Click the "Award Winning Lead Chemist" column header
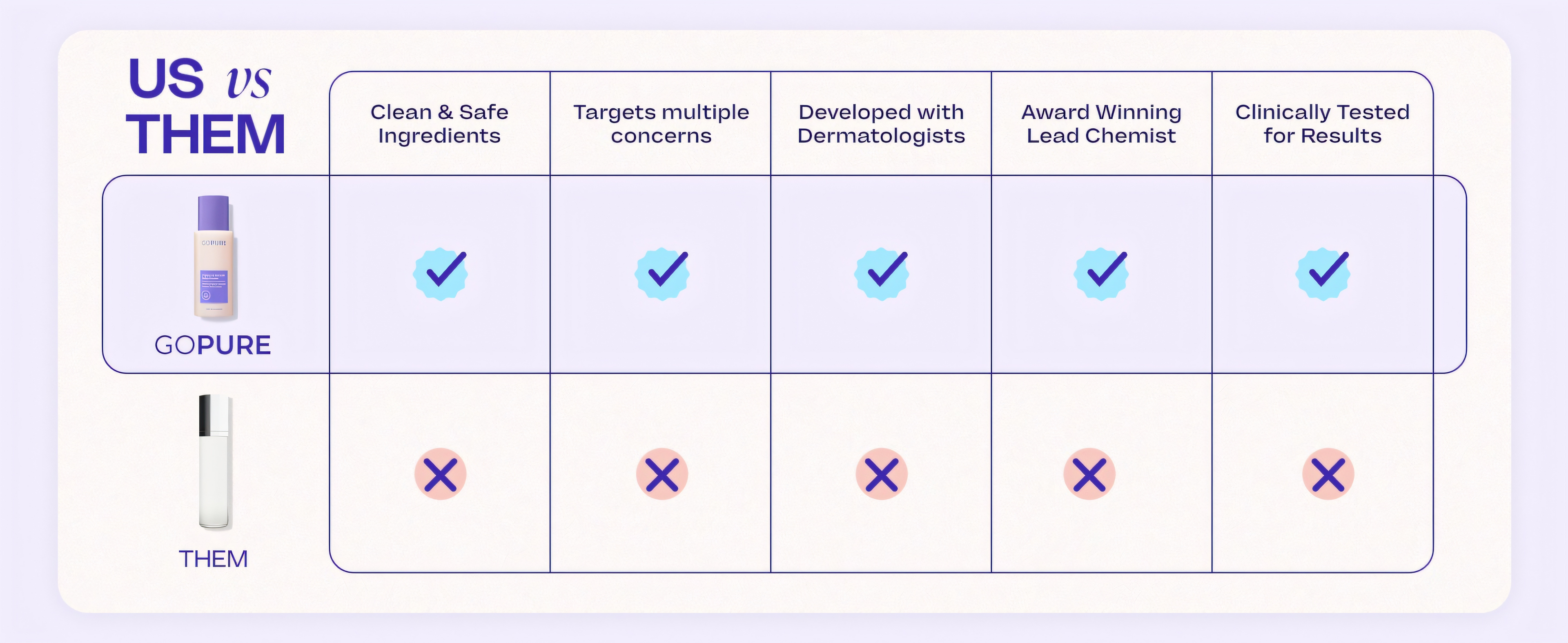1568x643 pixels. [x=1101, y=124]
